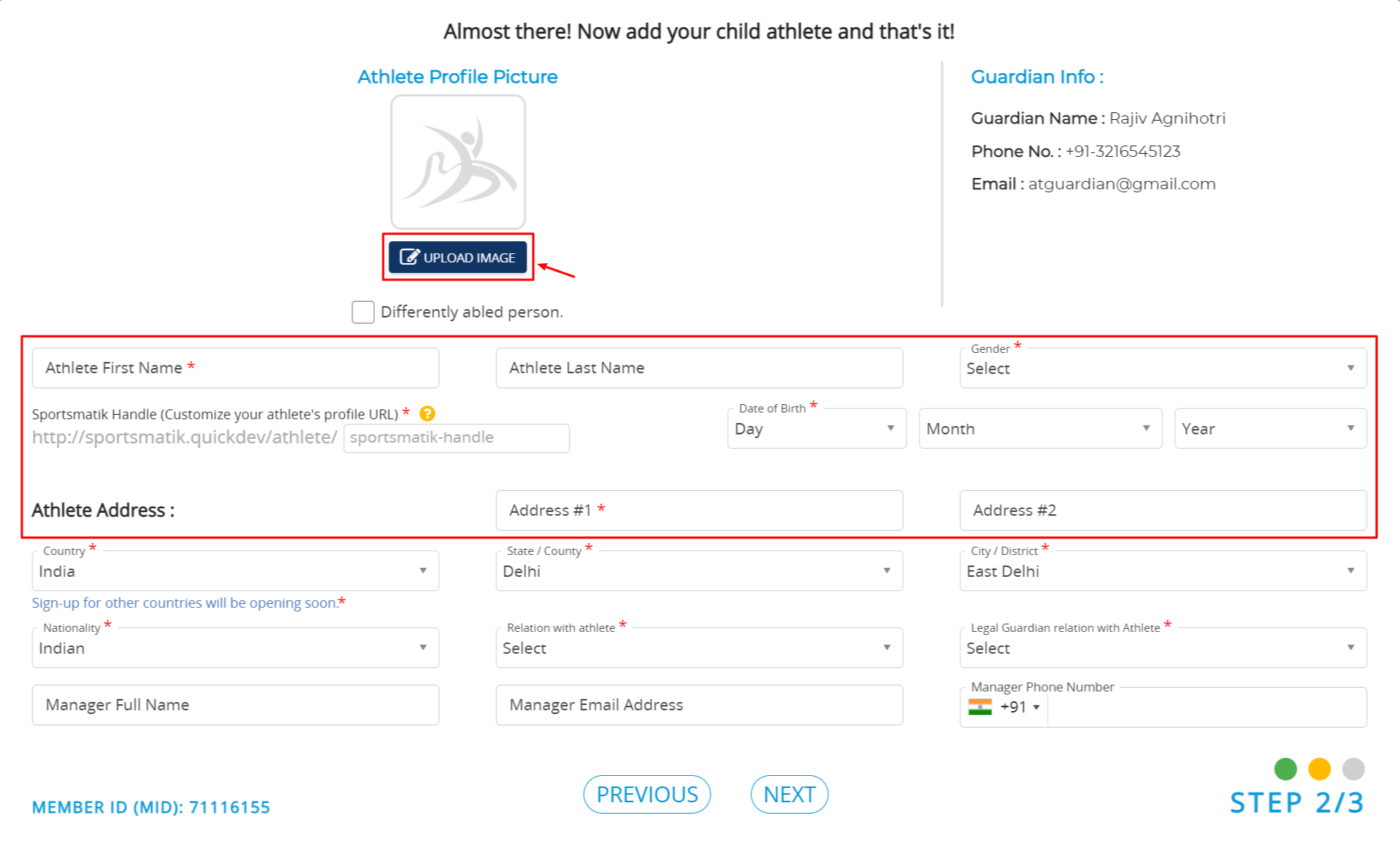Screen dimensions: 1400x843
Task: Click the Sportsmatik Handle help icon
Action: click(427, 413)
